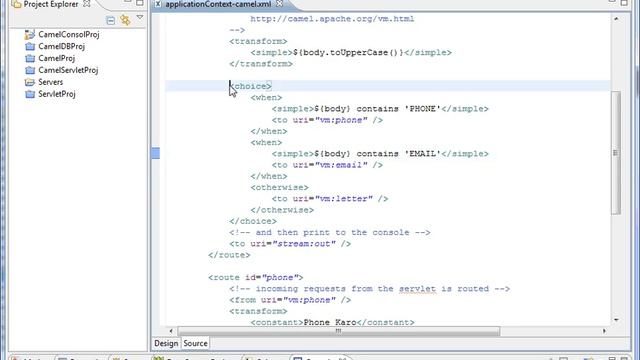Select the applicationContext-camel.xml editor tab
The image size is (640, 360).
coord(218,4)
